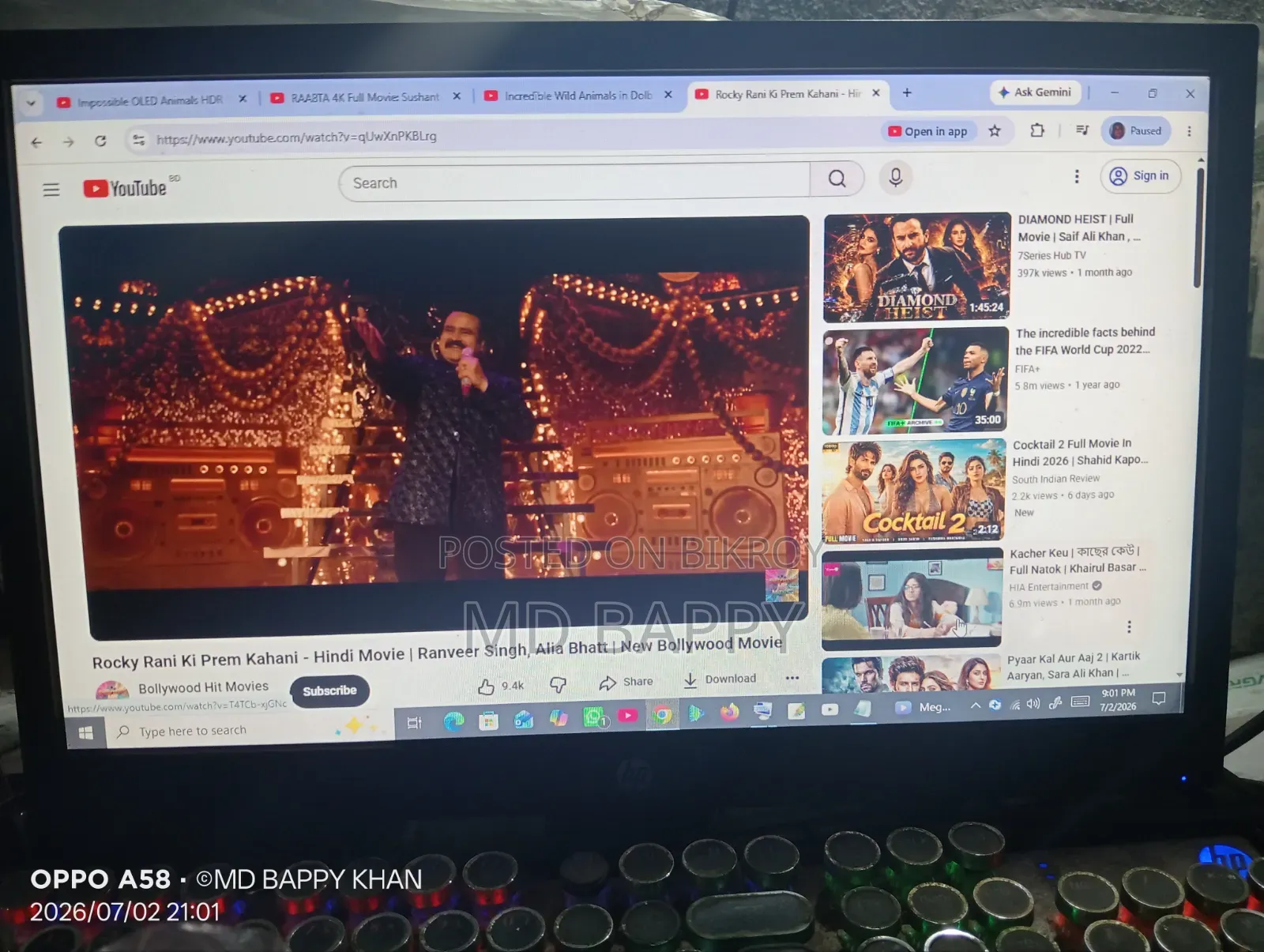
Task: Open the Bollywood Hit Movies channel avatar
Action: click(x=112, y=691)
